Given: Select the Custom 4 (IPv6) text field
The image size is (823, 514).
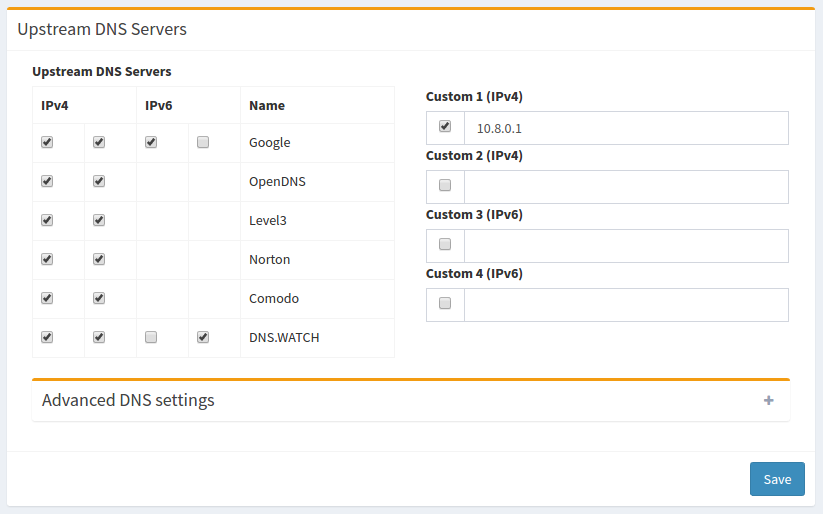Looking at the screenshot, I should (x=626, y=305).
